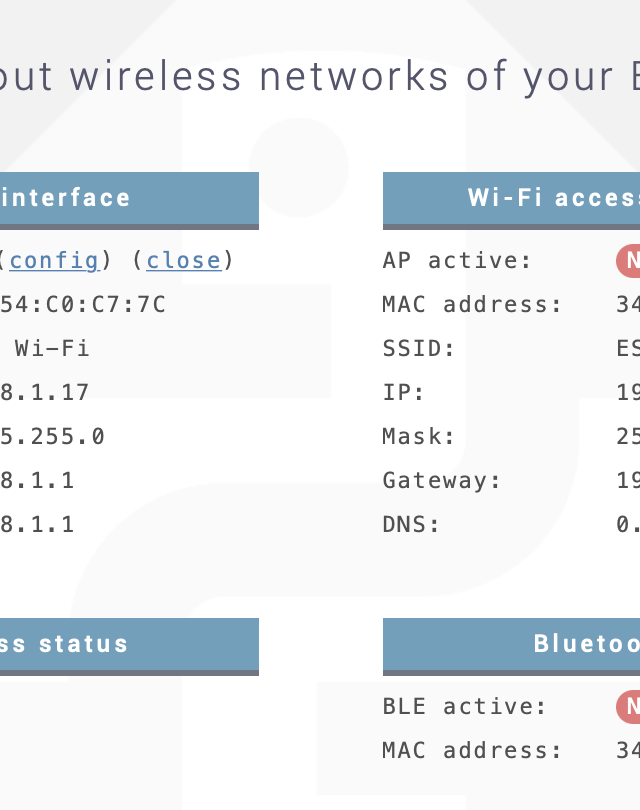Select the Bluetooth panel header
640x810 pixels.
pyautogui.click(x=511, y=644)
